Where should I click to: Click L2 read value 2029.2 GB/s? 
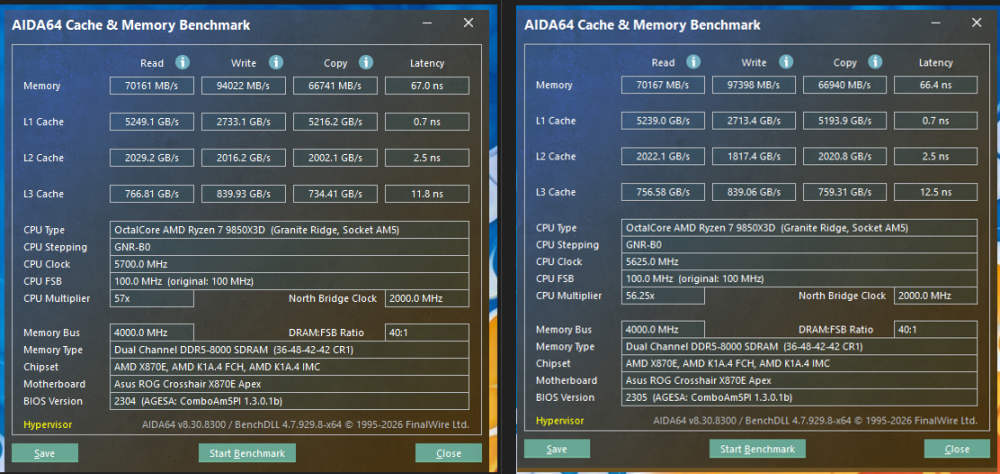coord(152,158)
